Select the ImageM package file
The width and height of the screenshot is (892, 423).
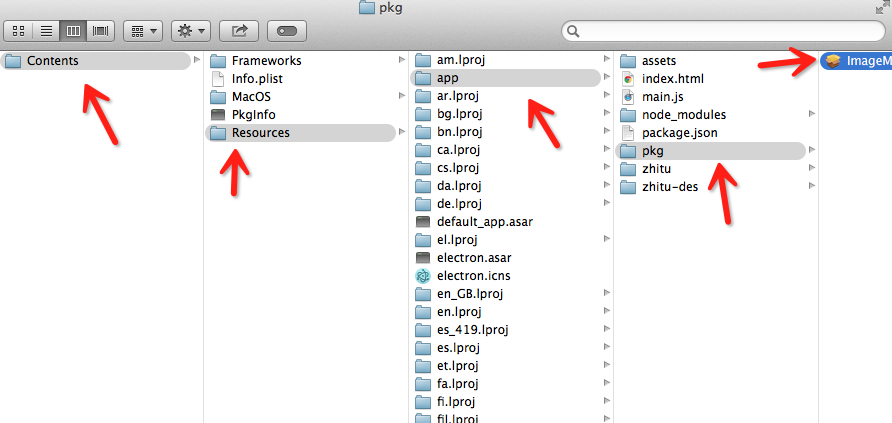coord(856,61)
